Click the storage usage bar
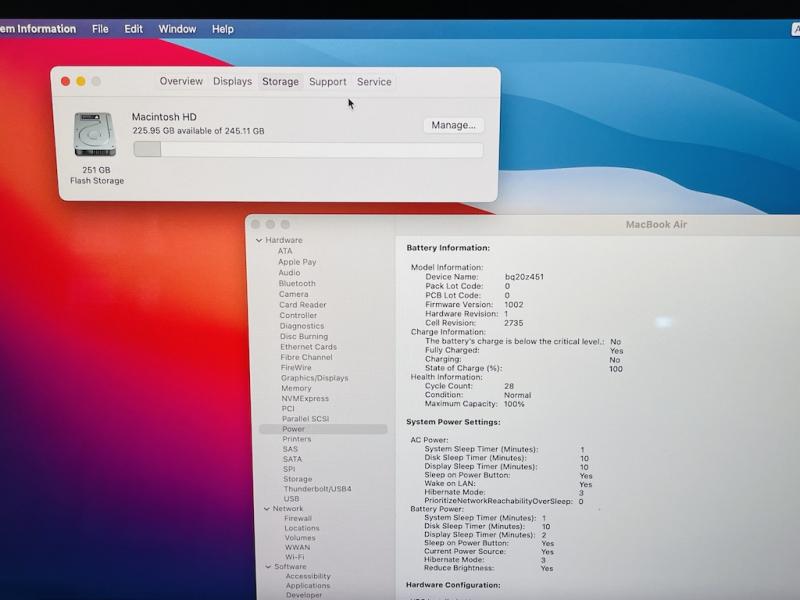The image size is (800, 600). coord(308,149)
